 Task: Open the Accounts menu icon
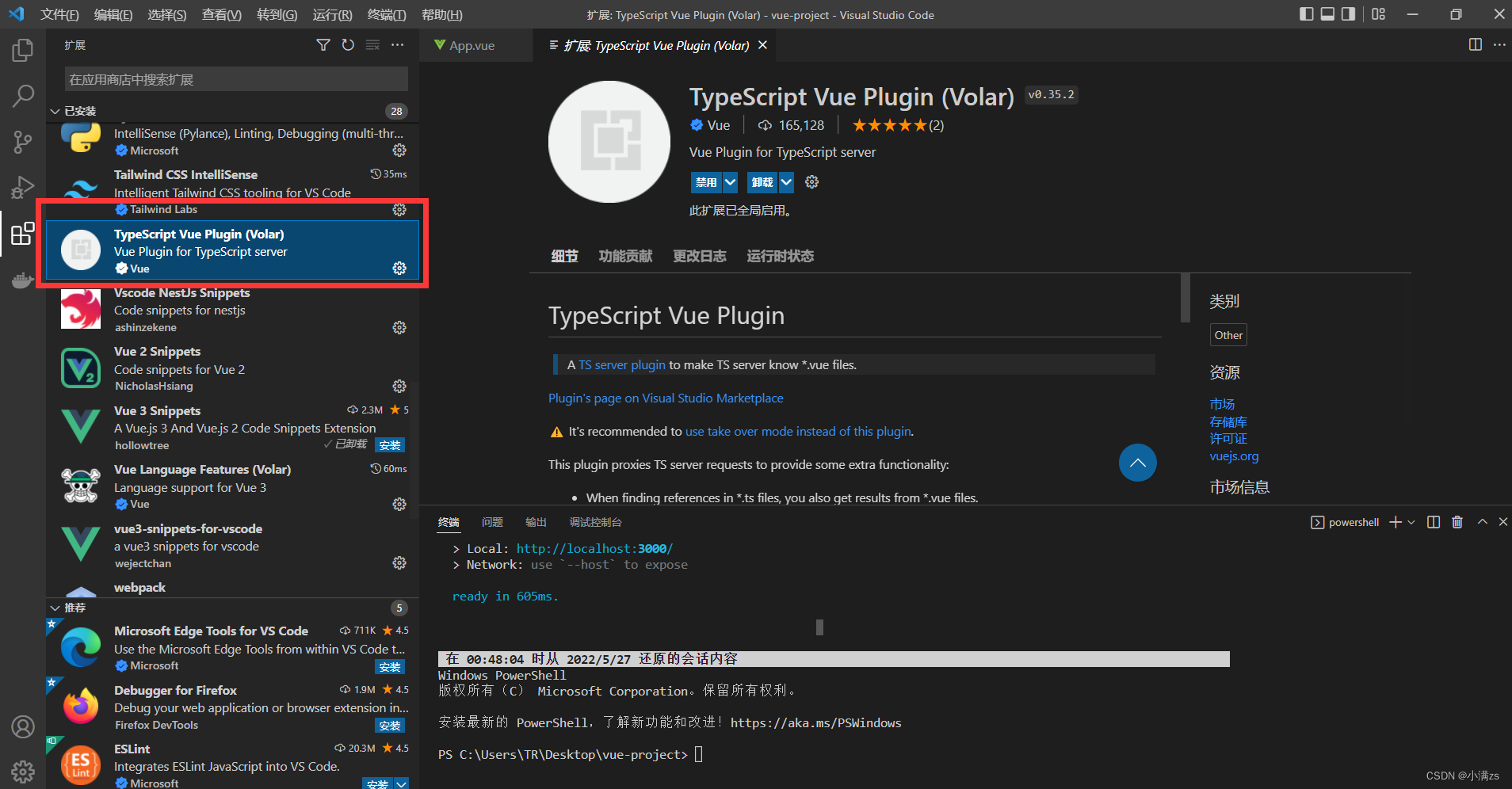point(23,726)
